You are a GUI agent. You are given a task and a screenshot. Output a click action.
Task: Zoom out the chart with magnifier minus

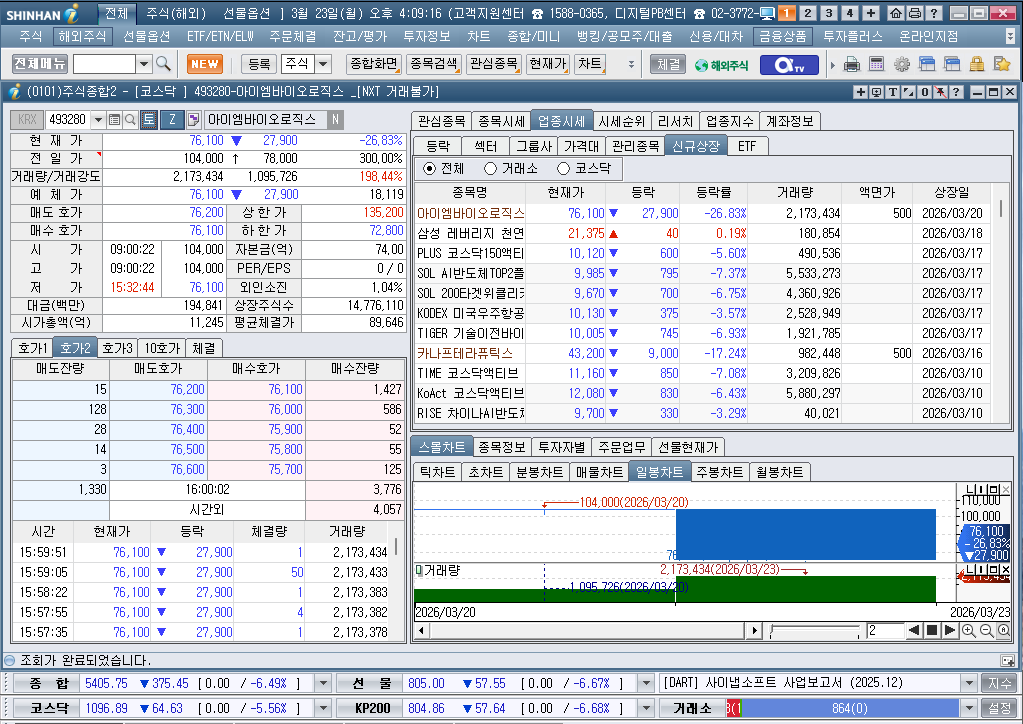[x=986, y=631]
